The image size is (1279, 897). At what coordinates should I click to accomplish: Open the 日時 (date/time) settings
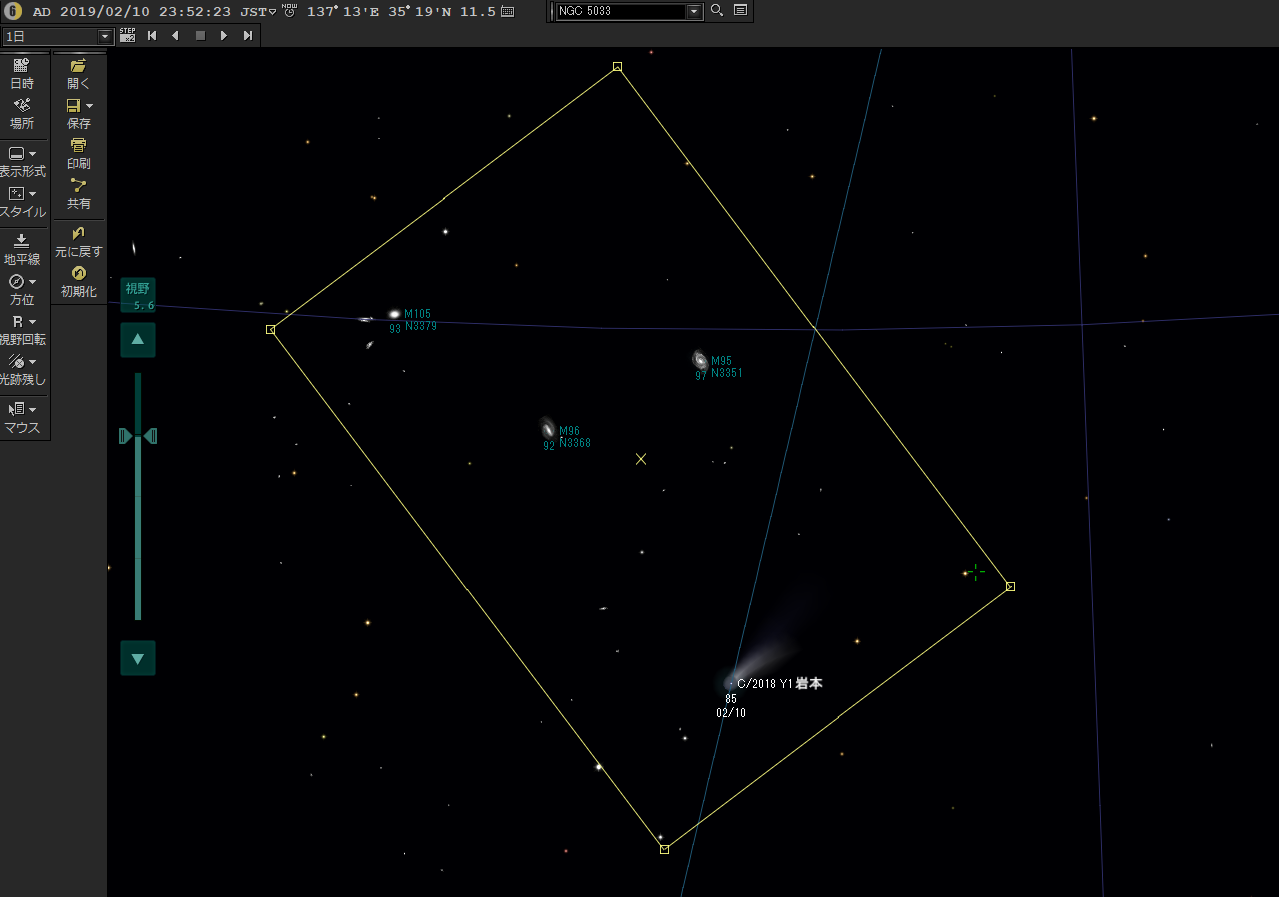[x=22, y=73]
